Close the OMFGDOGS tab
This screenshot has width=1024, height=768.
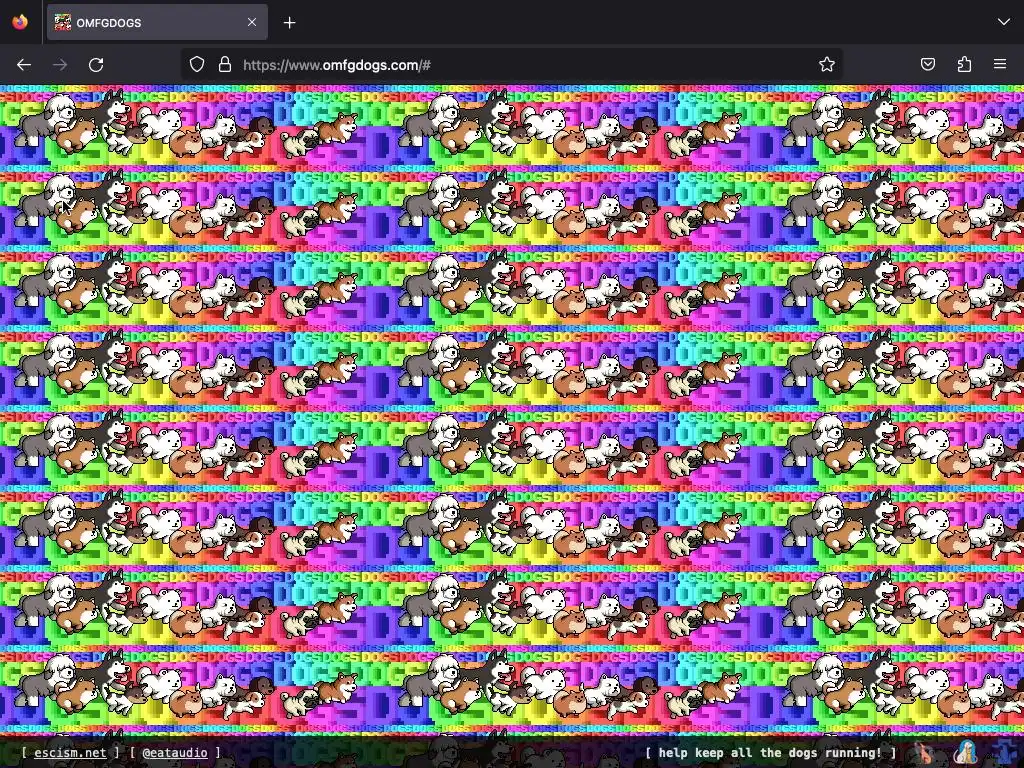tap(252, 22)
